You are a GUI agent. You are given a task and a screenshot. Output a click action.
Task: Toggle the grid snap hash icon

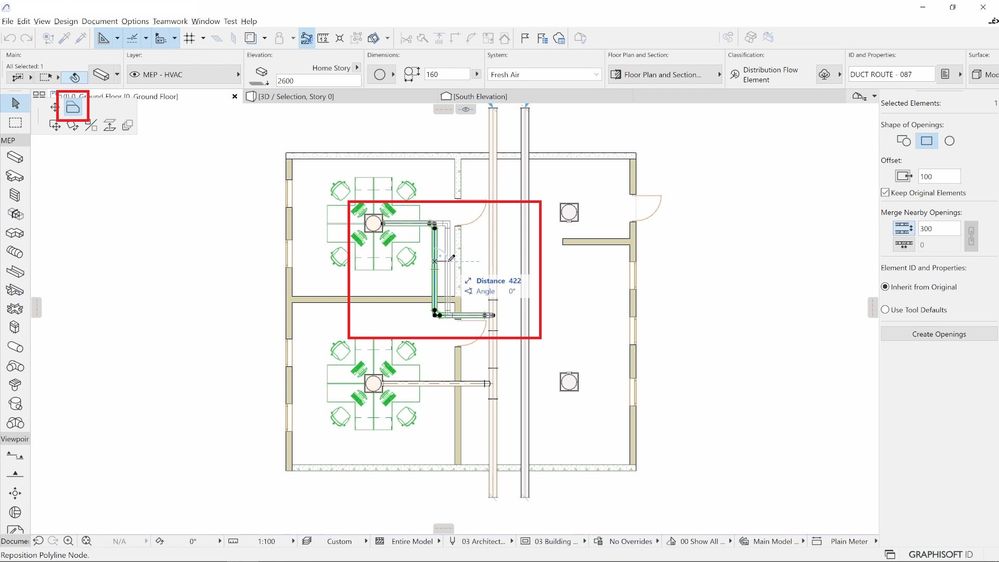189,38
